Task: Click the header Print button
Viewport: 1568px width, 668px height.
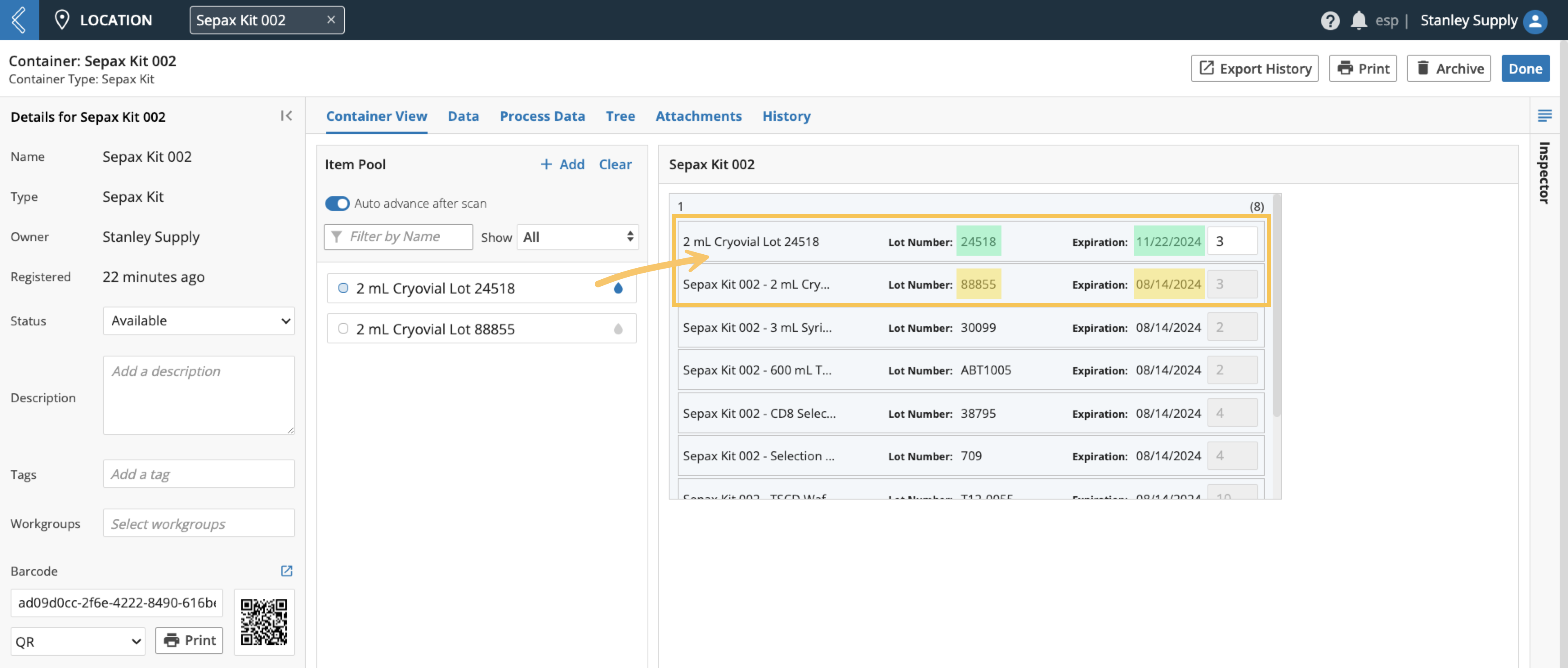Action: pyautogui.click(x=1363, y=68)
